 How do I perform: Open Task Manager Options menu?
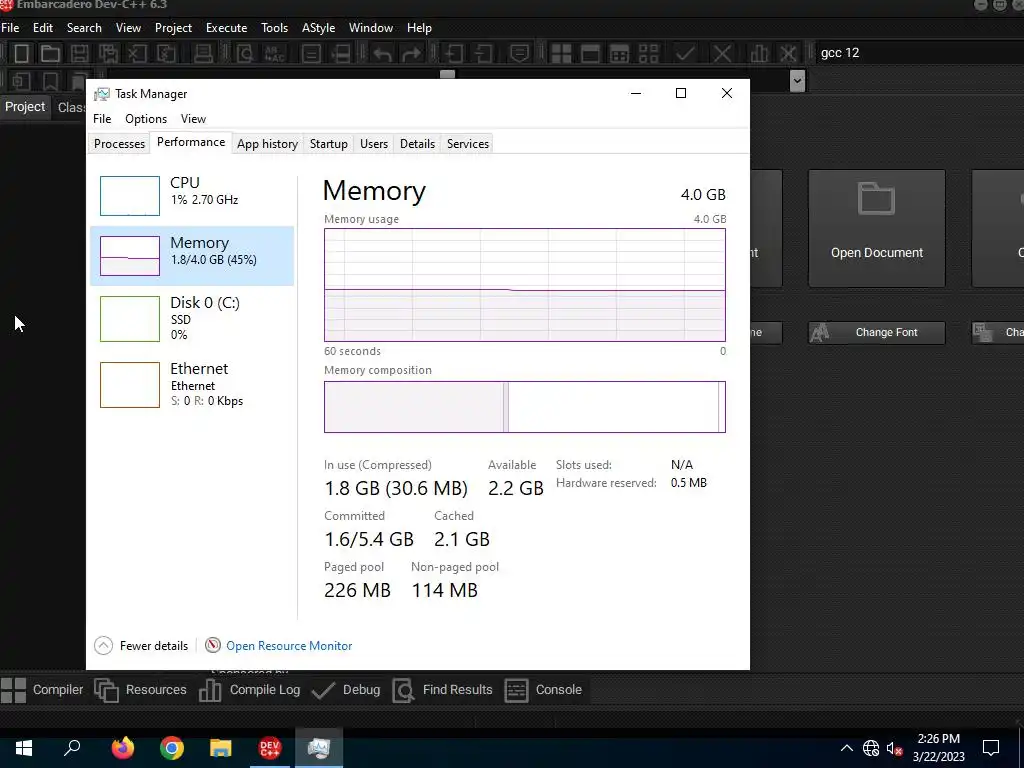146,119
